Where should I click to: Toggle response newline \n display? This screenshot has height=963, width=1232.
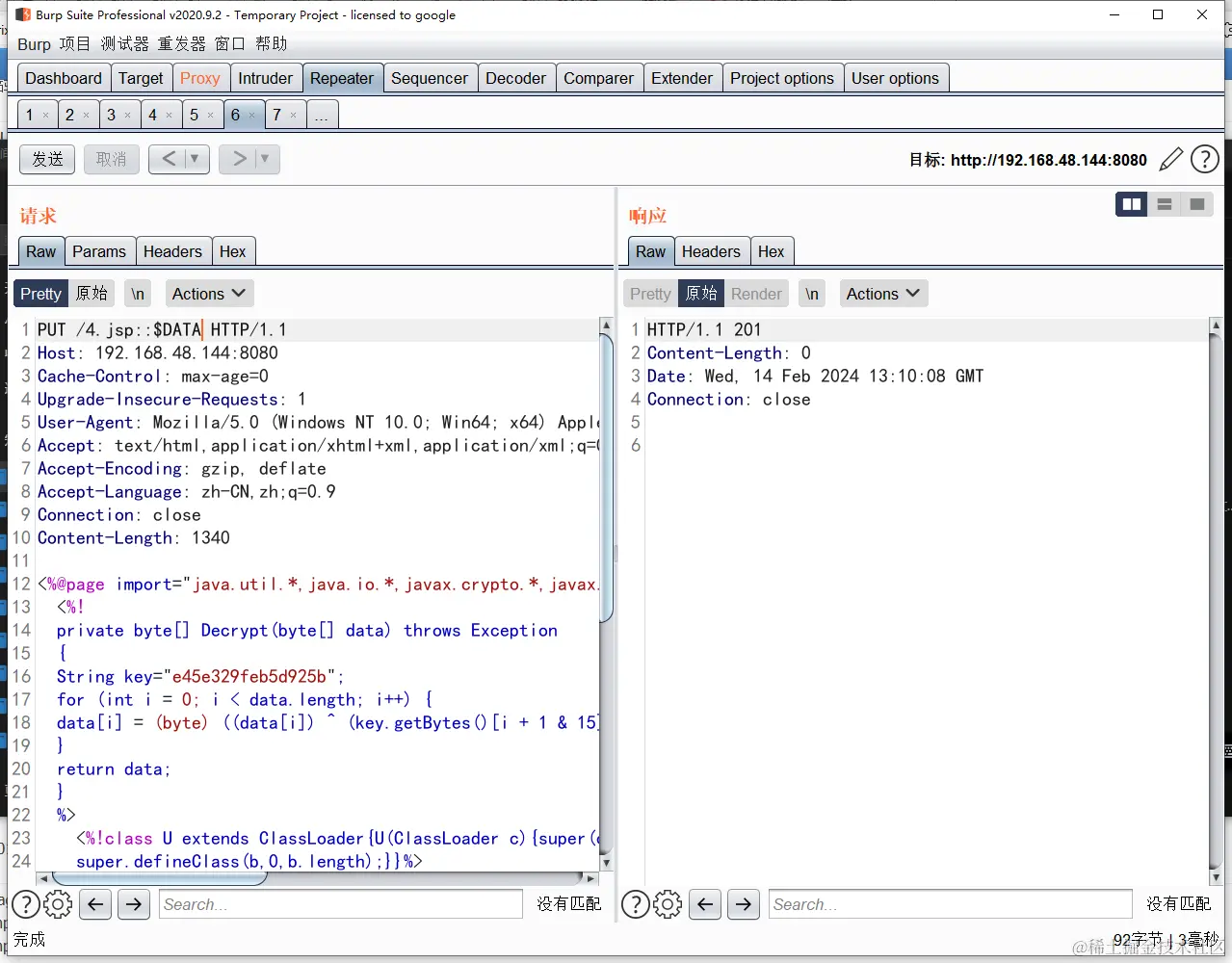pyautogui.click(x=812, y=294)
